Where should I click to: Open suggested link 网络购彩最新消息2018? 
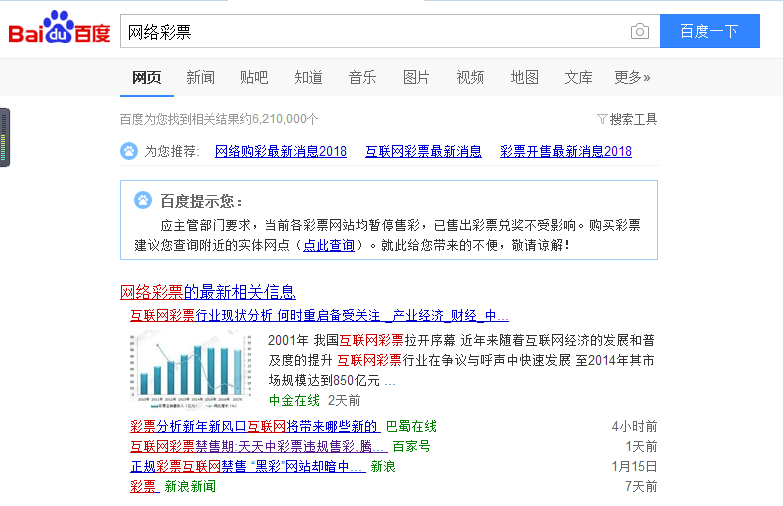pos(281,151)
